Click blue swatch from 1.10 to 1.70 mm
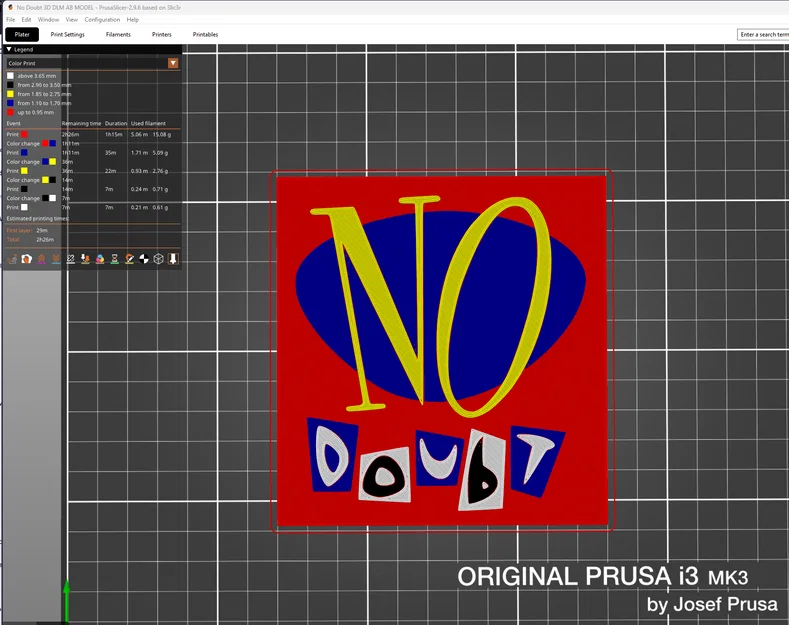The height and width of the screenshot is (625, 789). (x=10, y=103)
